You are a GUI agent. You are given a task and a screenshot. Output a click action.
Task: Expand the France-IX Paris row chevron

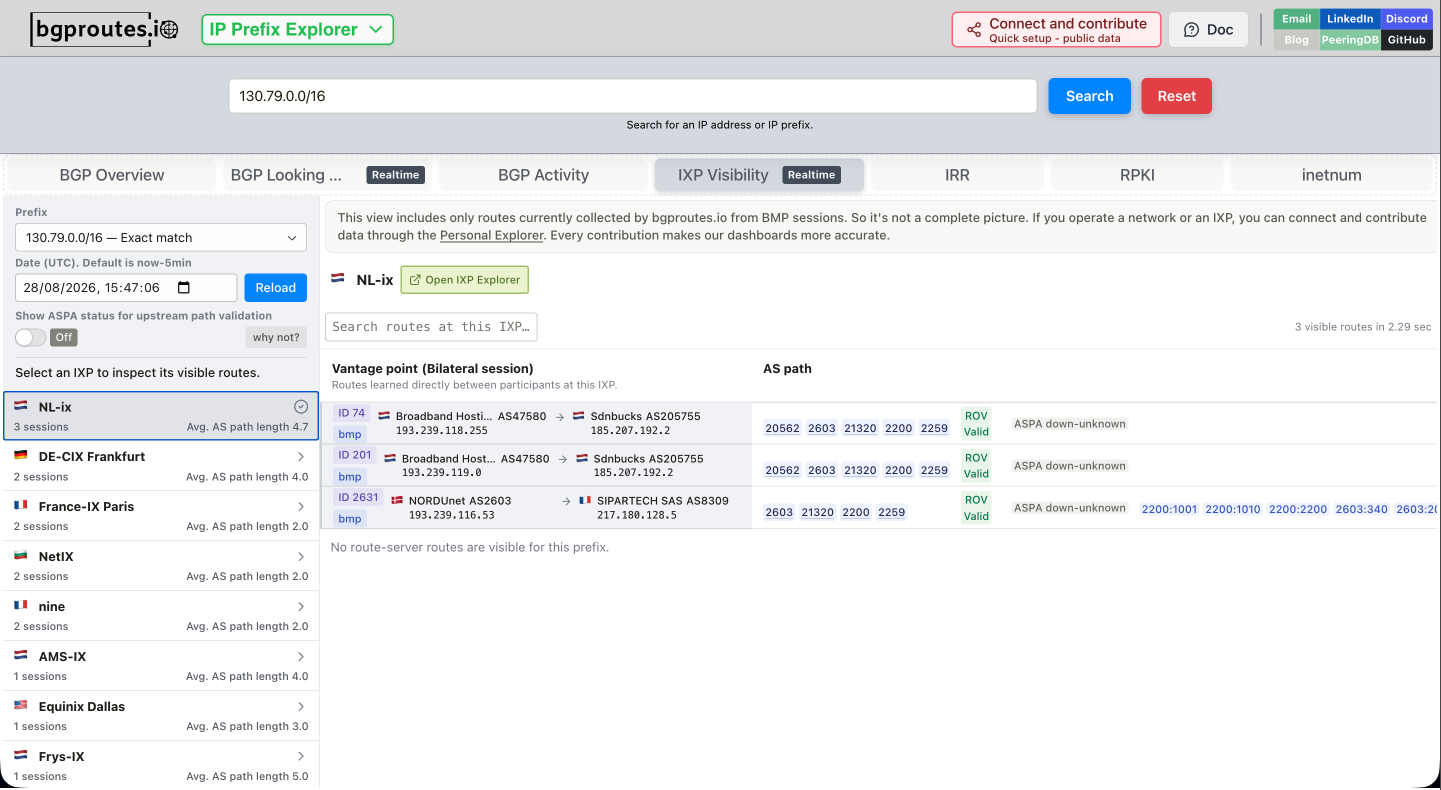(x=301, y=507)
